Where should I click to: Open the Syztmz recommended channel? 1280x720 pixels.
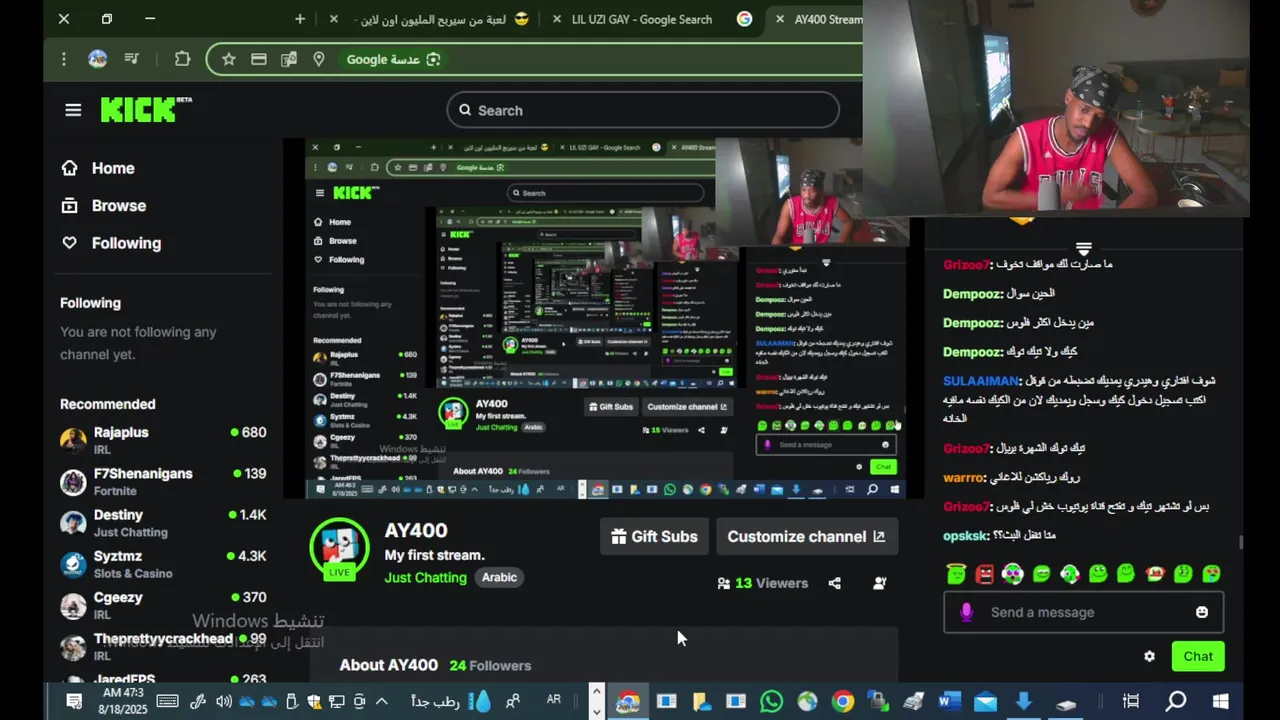[x=163, y=563]
